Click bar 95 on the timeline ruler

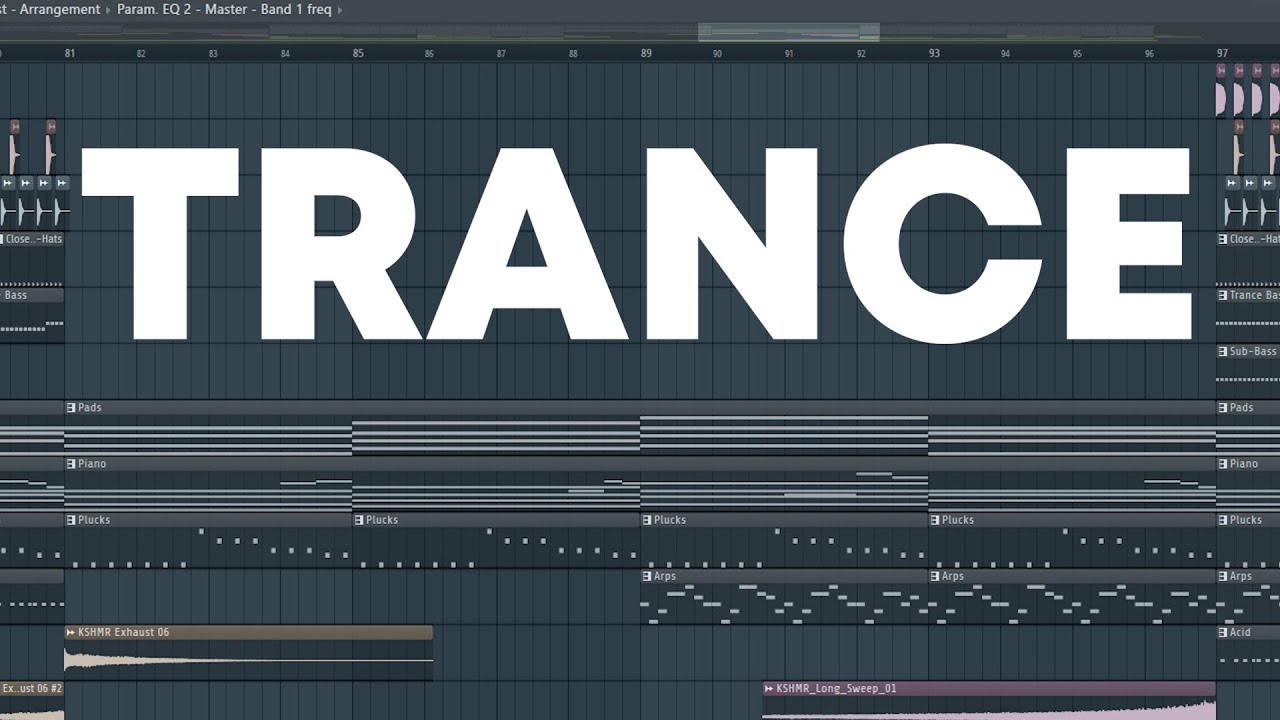click(1077, 53)
